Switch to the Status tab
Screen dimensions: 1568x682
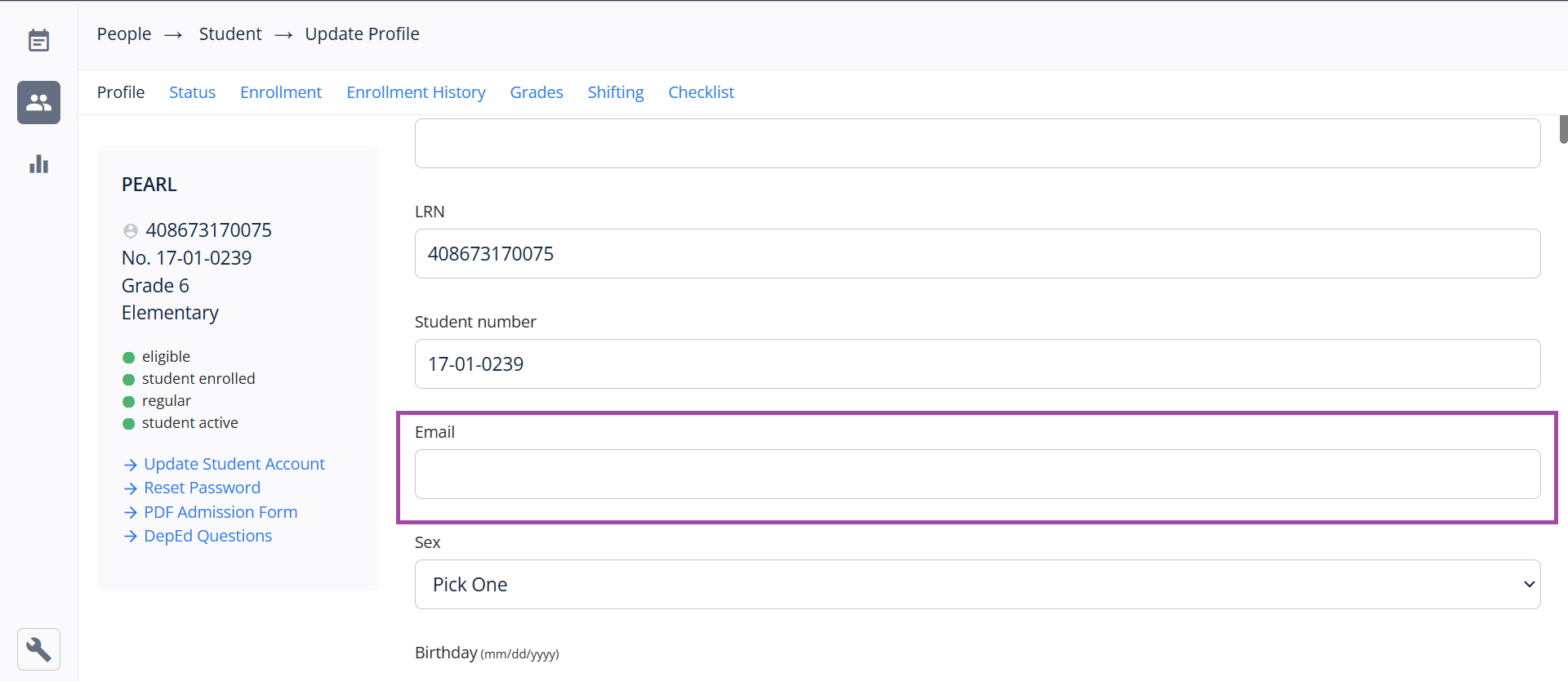(x=192, y=92)
